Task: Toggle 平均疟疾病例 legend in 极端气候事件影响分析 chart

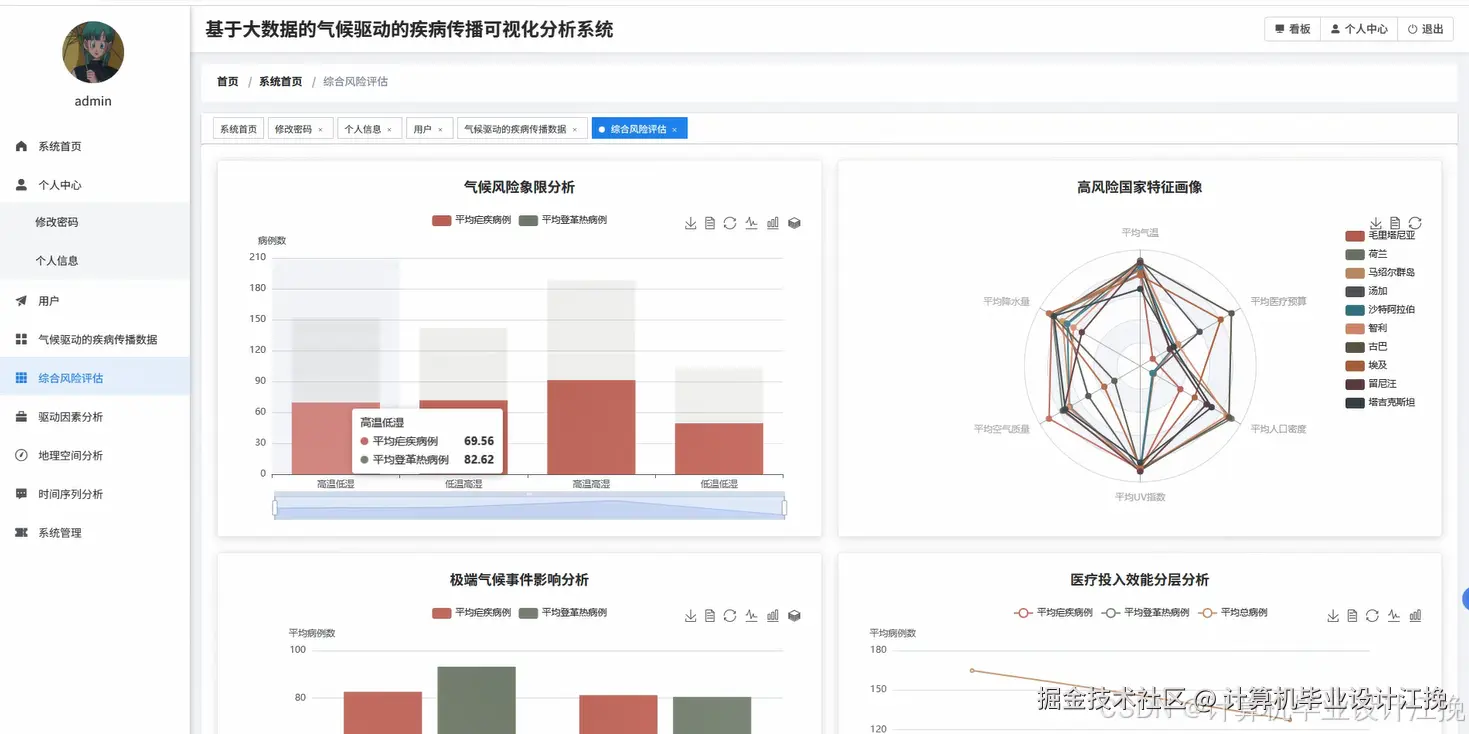Action: pos(471,613)
